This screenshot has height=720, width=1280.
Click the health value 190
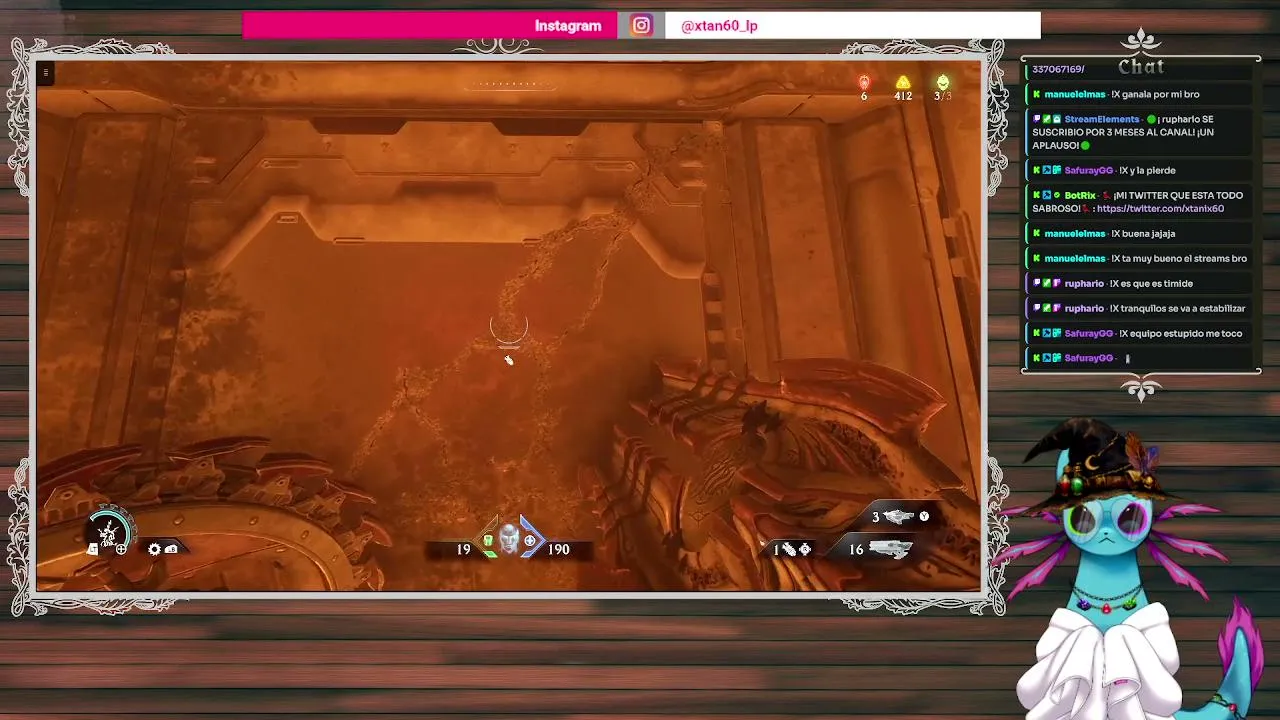coord(558,549)
